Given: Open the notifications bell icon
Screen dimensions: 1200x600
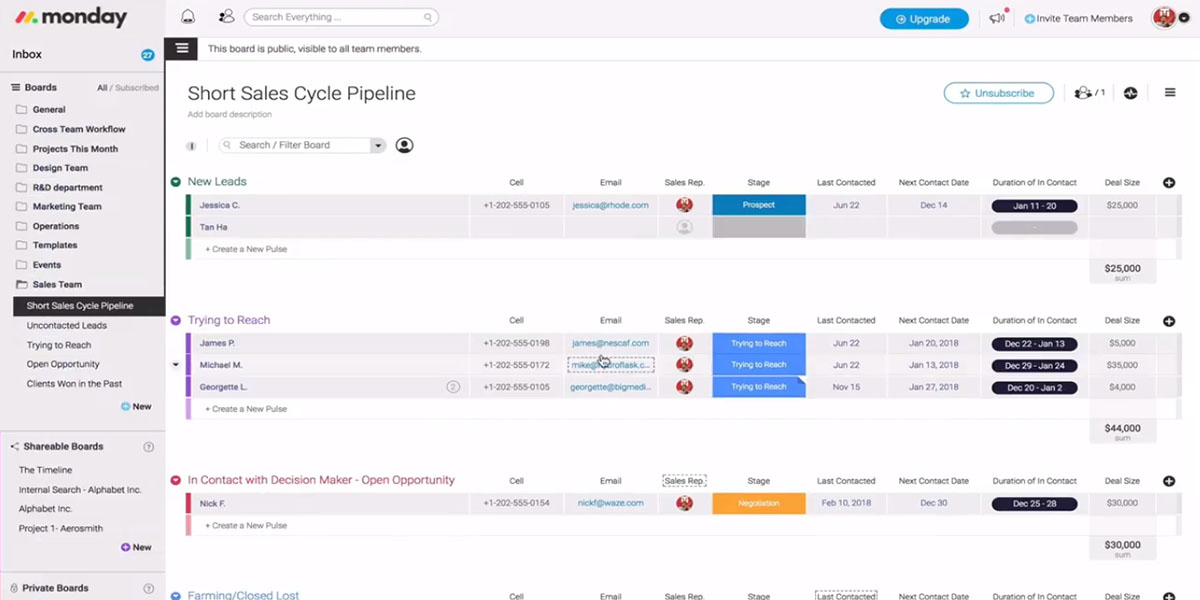Looking at the screenshot, I should [188, 17].
